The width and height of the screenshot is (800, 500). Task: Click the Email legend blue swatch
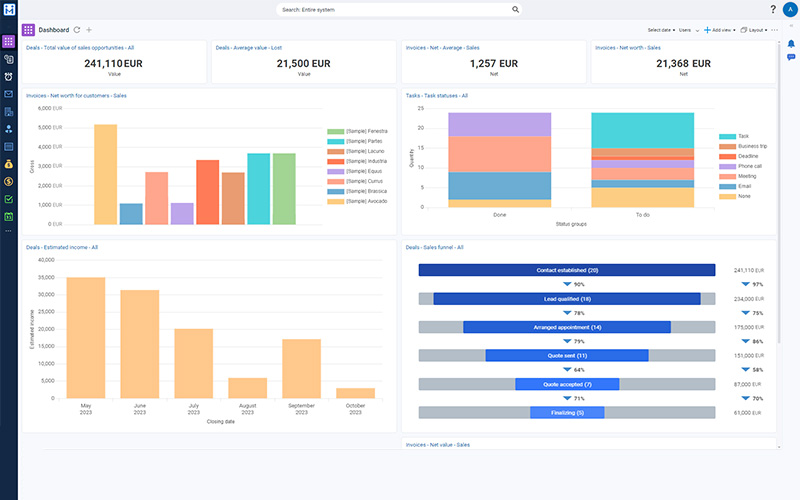click(727, 186)
